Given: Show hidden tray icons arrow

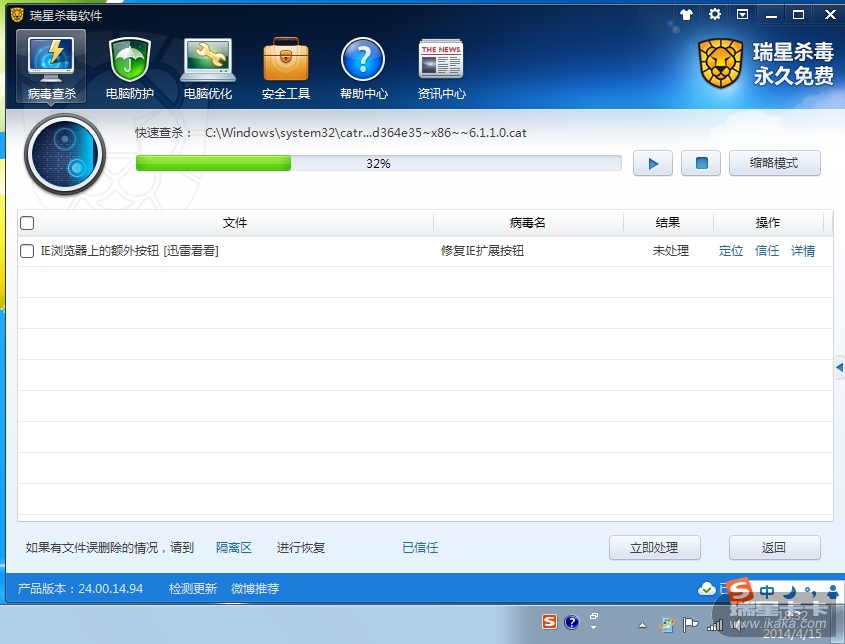Looking at the screenshot, I should click(642, 625).
